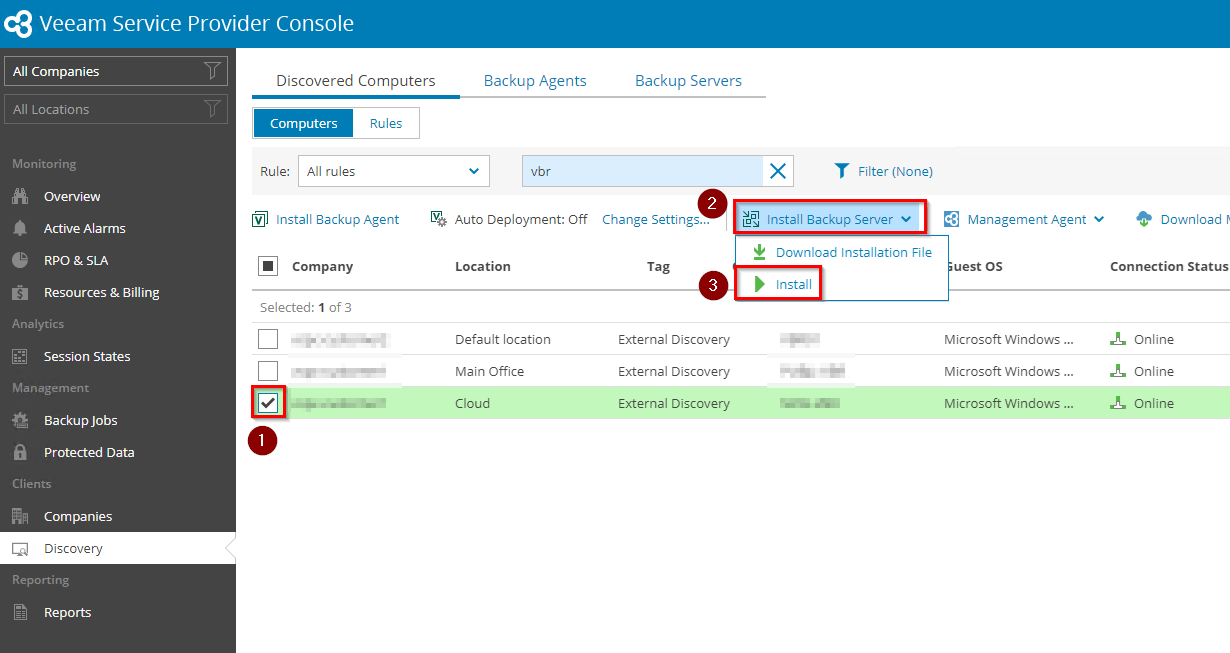
Task: Expand the Install Backup Server dropdown
Action: click(829, 219)
